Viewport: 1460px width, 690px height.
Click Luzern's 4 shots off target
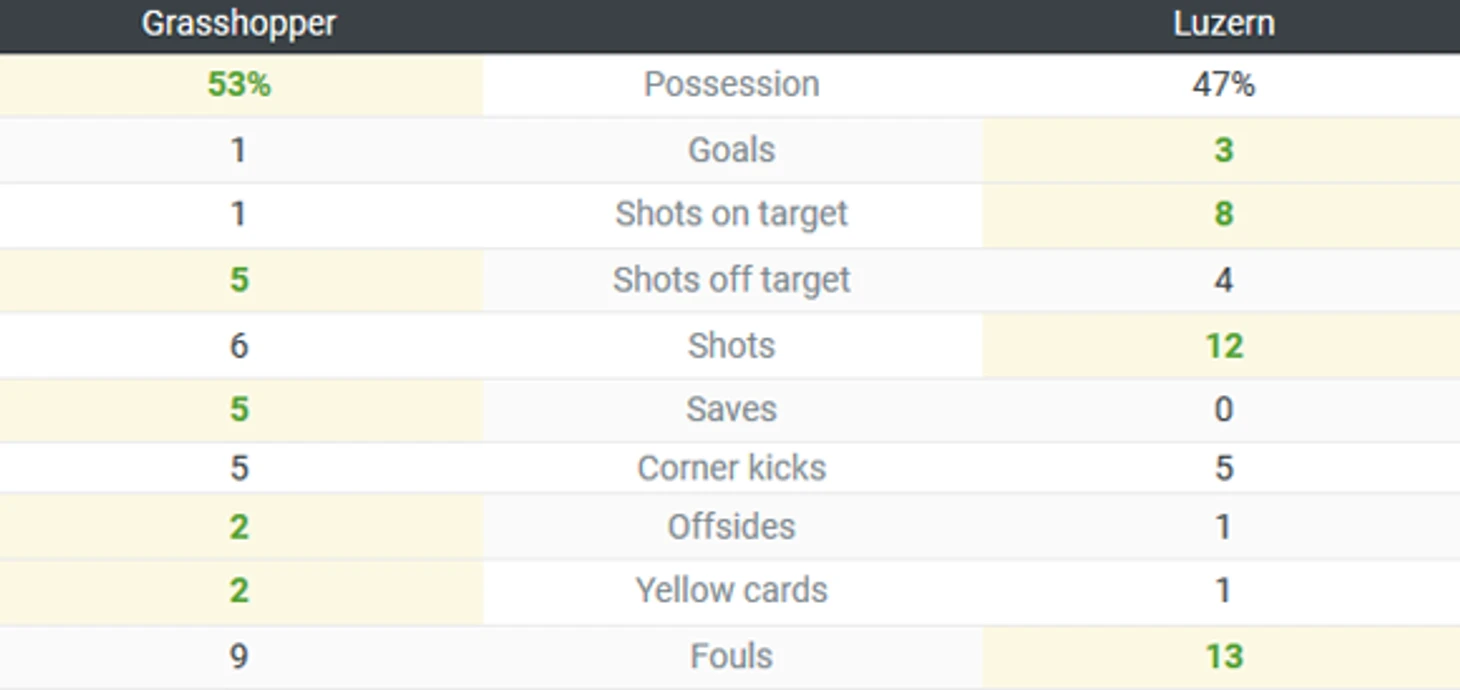[1223, 280]
